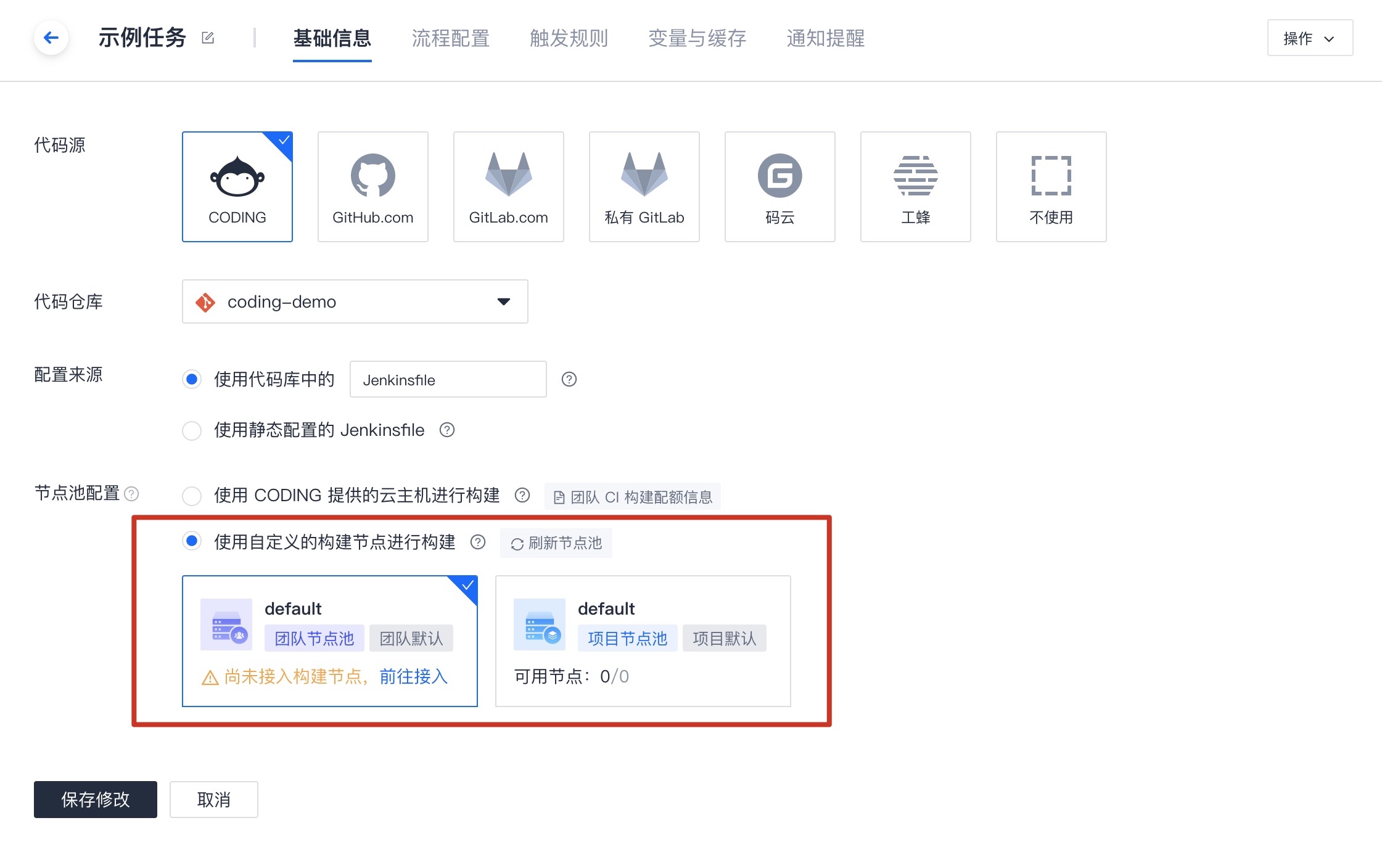Select the 码云 code source
This screenshot has width=1382, height=868.
tap(779, 186)
